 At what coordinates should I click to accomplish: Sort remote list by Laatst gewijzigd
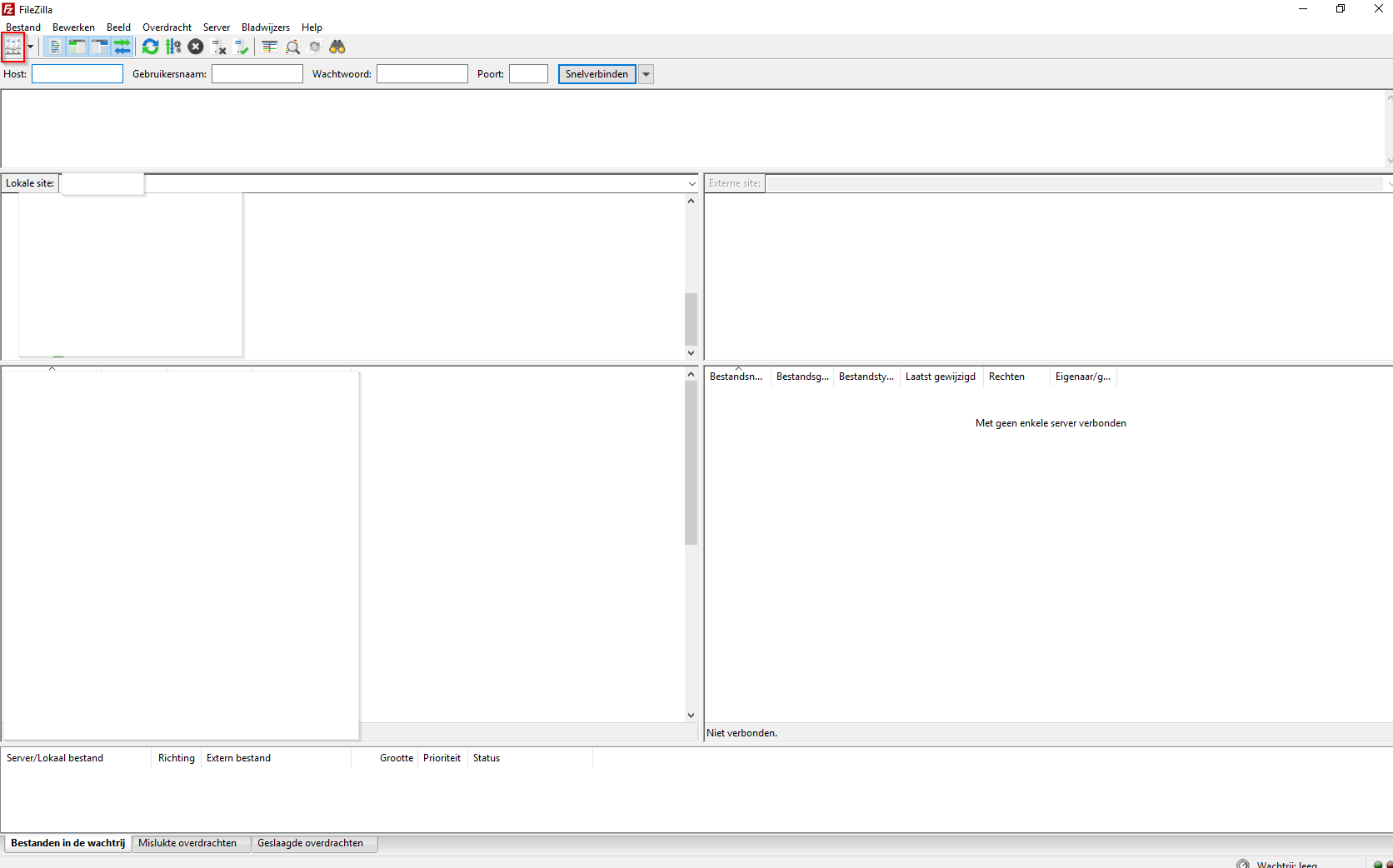941,377
